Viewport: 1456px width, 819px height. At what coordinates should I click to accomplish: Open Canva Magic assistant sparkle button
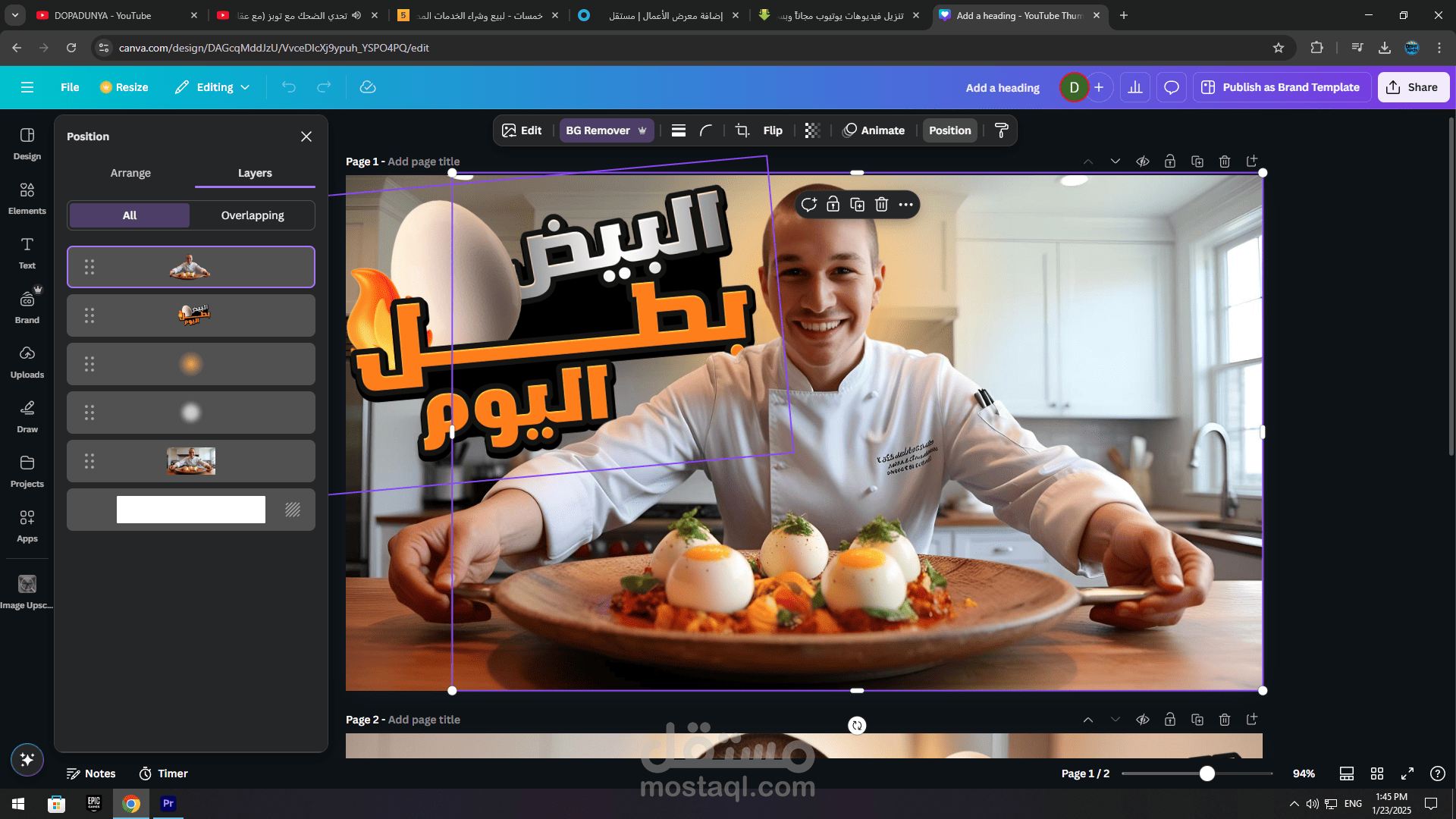(x=27, y=760)
